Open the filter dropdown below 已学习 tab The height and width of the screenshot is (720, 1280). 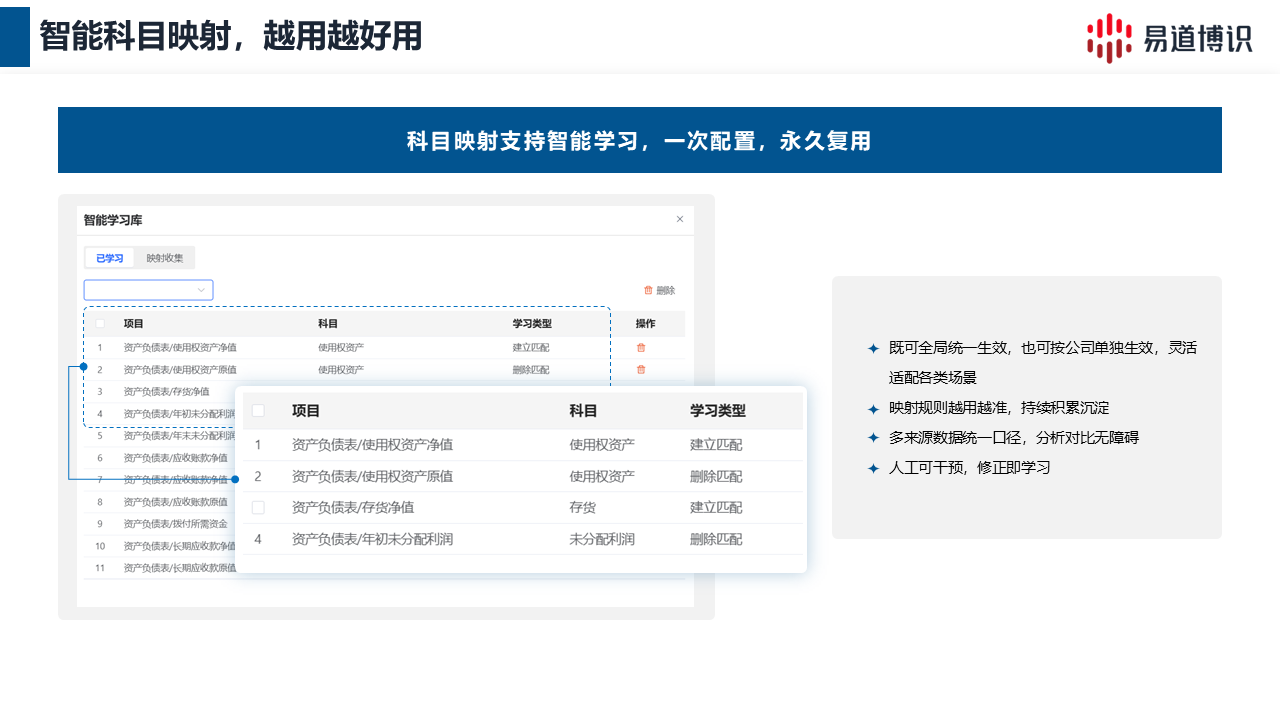tap(148, 290)
